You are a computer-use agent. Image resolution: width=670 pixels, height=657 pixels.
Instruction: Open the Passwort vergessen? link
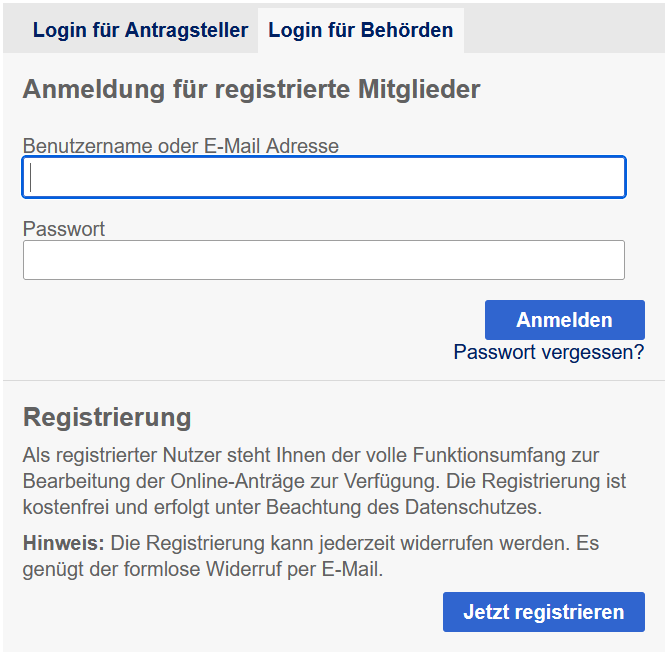(548, 352)
